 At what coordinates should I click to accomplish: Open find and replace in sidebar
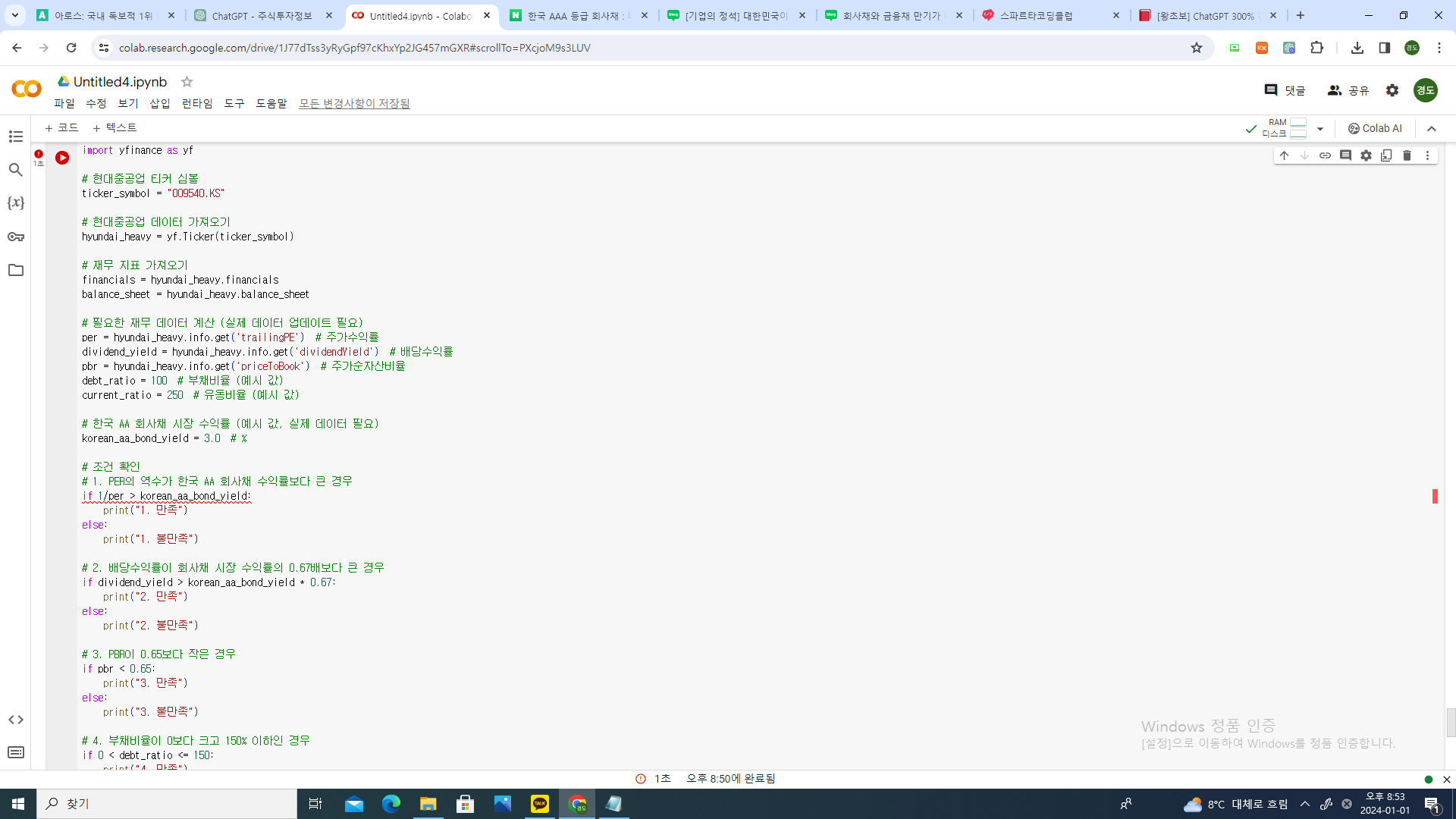coord(16,170)
